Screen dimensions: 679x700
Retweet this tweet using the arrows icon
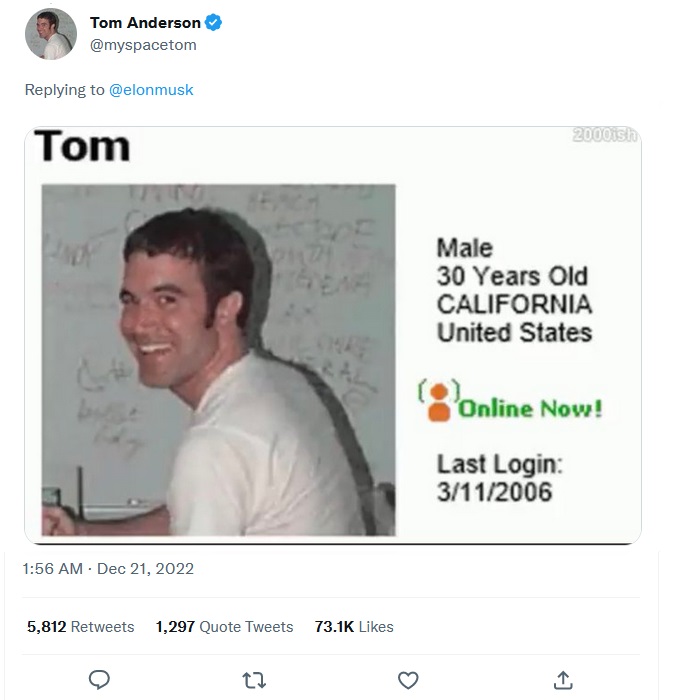(254, 680)
